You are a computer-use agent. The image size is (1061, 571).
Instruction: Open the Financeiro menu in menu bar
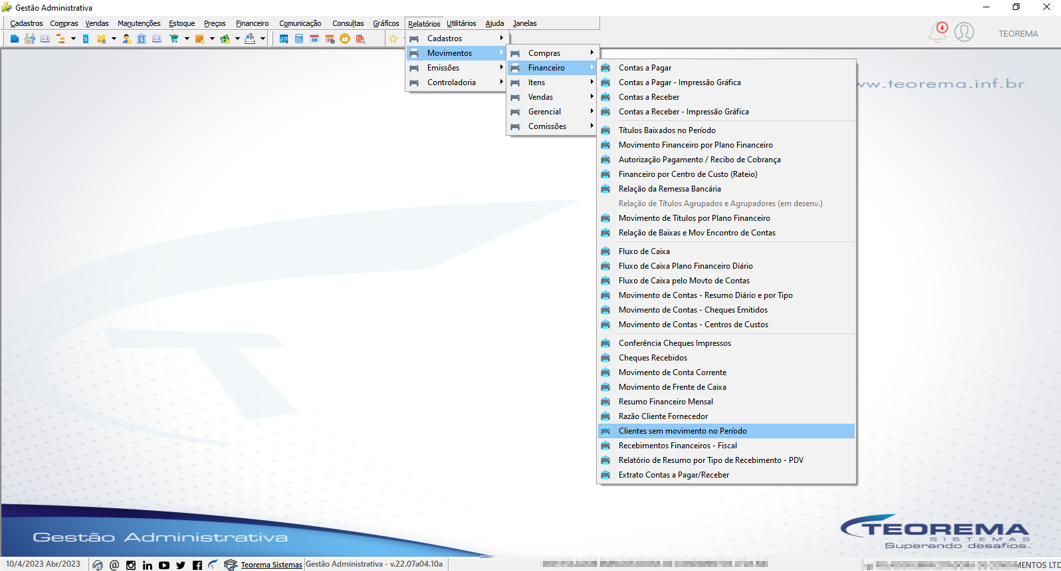click(x=252, y=24)
